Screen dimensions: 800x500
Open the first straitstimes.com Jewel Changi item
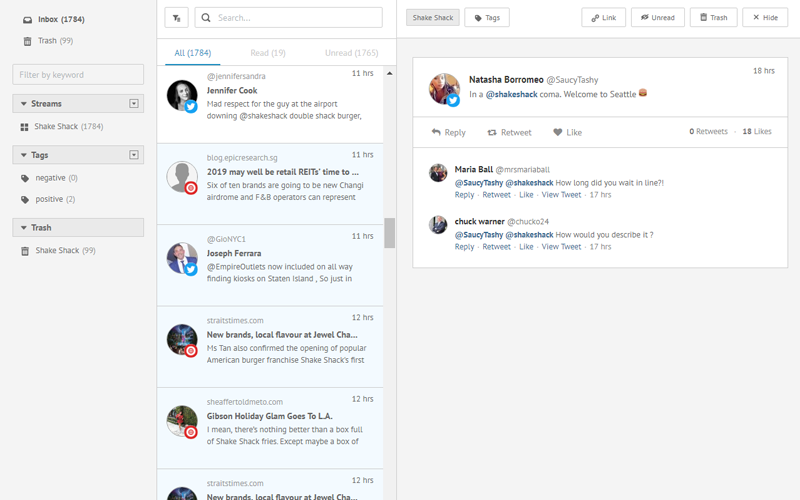coord(270,347)
